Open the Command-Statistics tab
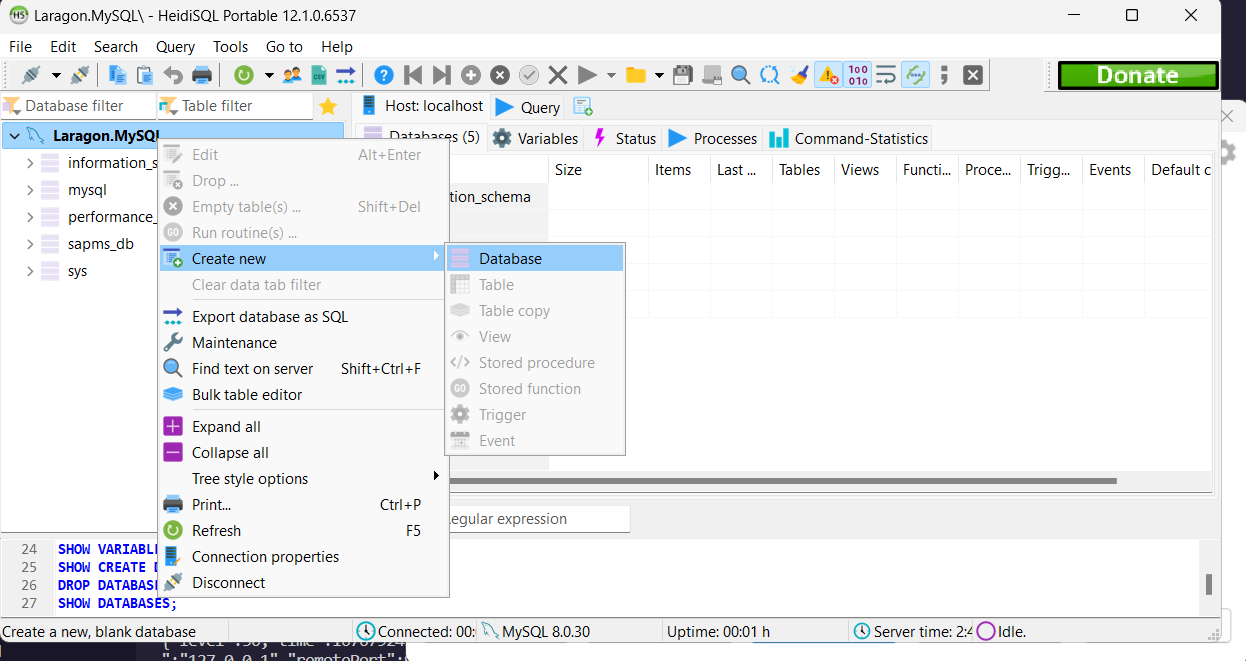The width and height of the screenshot is (1246, 661). pos(849,139)
